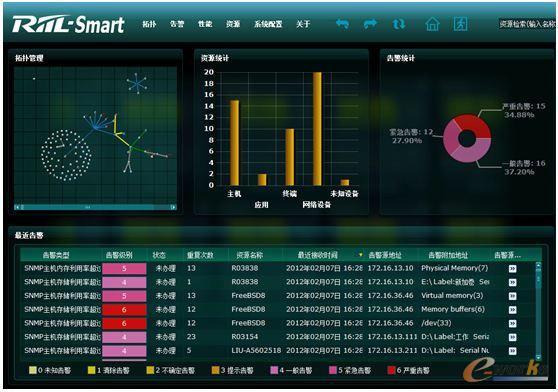Open details arrow for 172.16.13.10 Physical Memory row
This screenshot has height=392, width=558.
pyautogui.click(x=512, y=269)
